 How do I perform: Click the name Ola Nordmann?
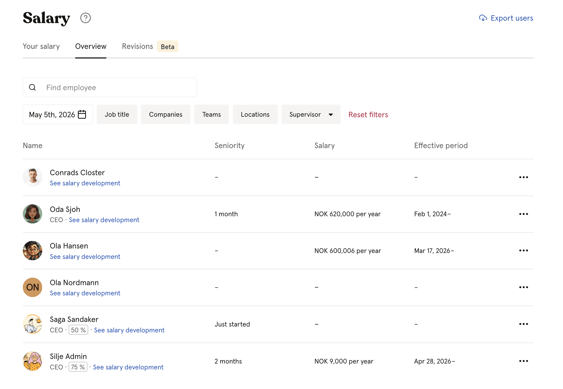(74, 282)
